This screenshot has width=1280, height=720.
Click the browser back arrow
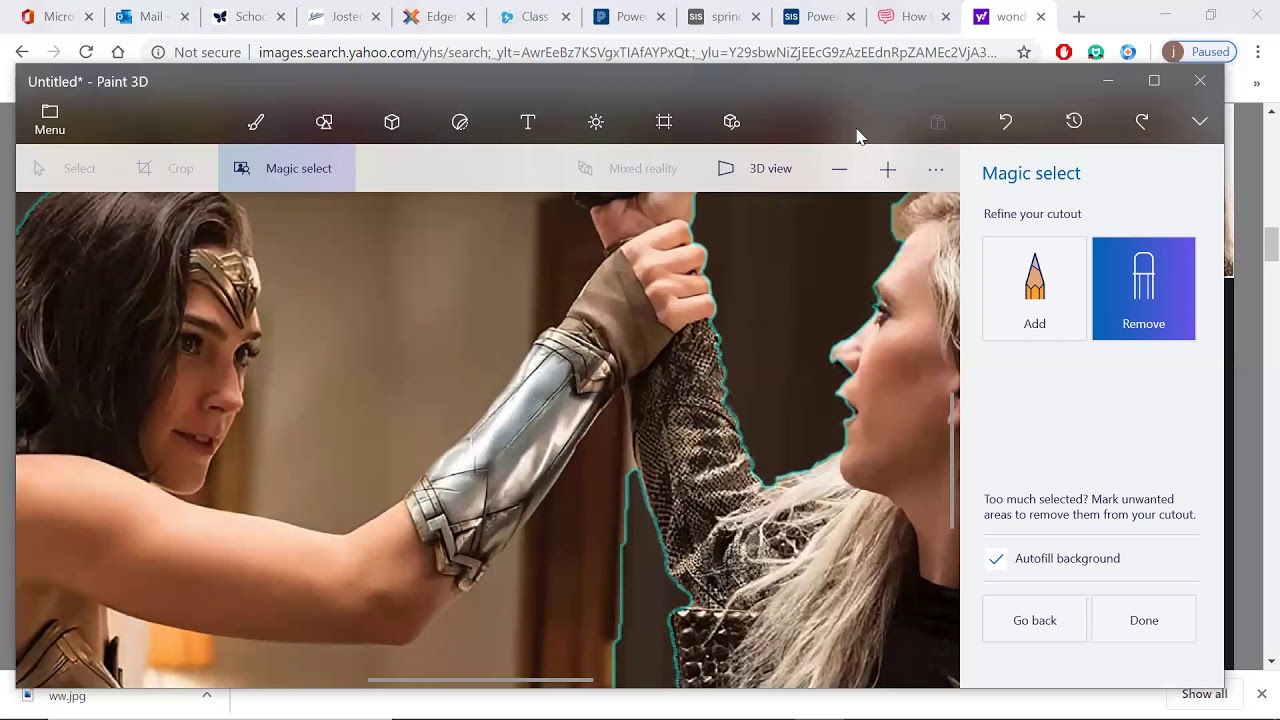coord(22,52)
